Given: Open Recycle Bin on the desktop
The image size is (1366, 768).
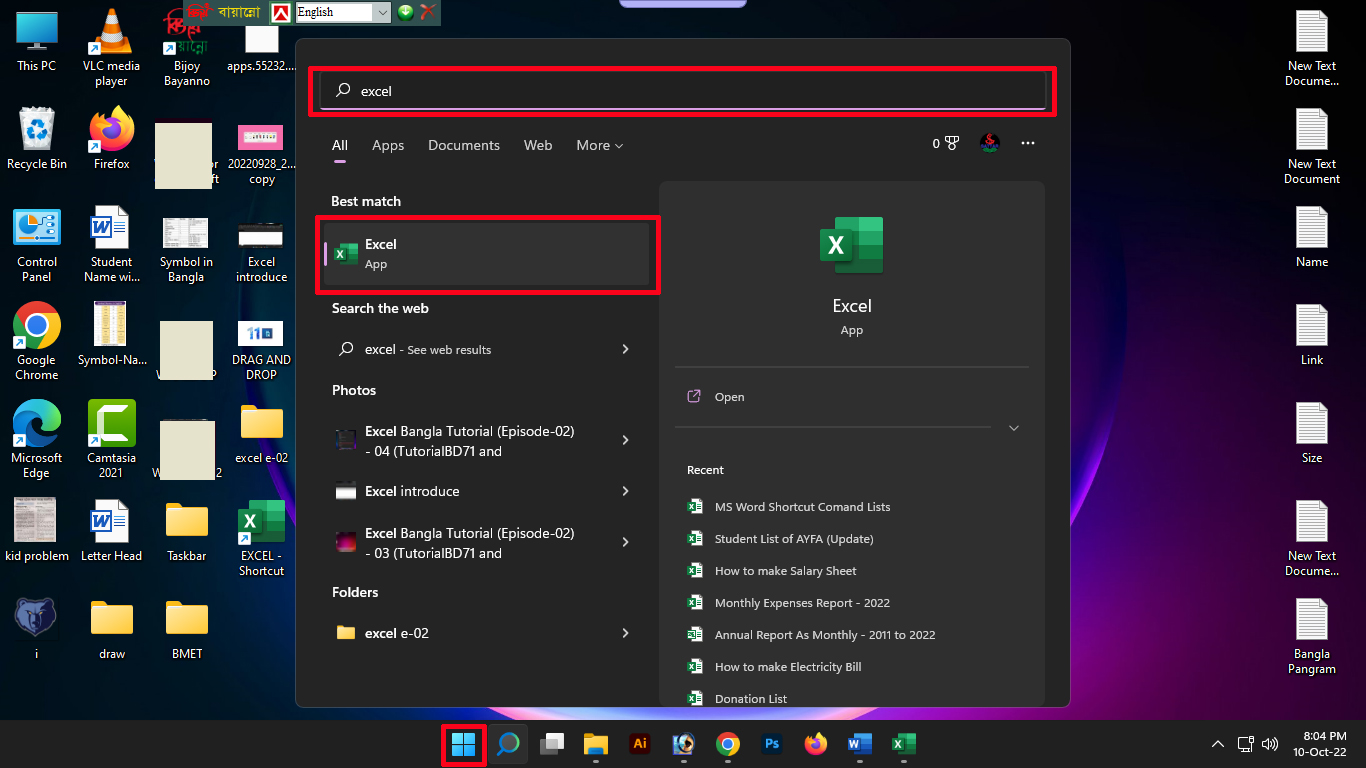Looking at the screenshot, I should (37, 139).
